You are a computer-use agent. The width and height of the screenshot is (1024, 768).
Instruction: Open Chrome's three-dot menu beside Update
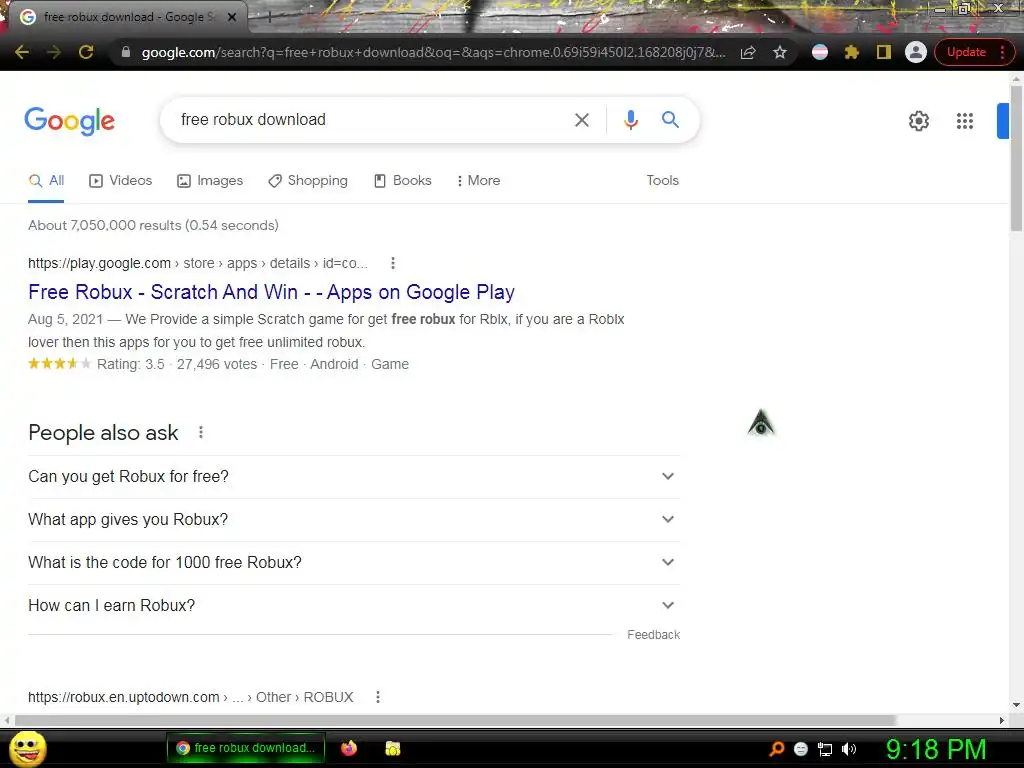(x=1002, y=52)
